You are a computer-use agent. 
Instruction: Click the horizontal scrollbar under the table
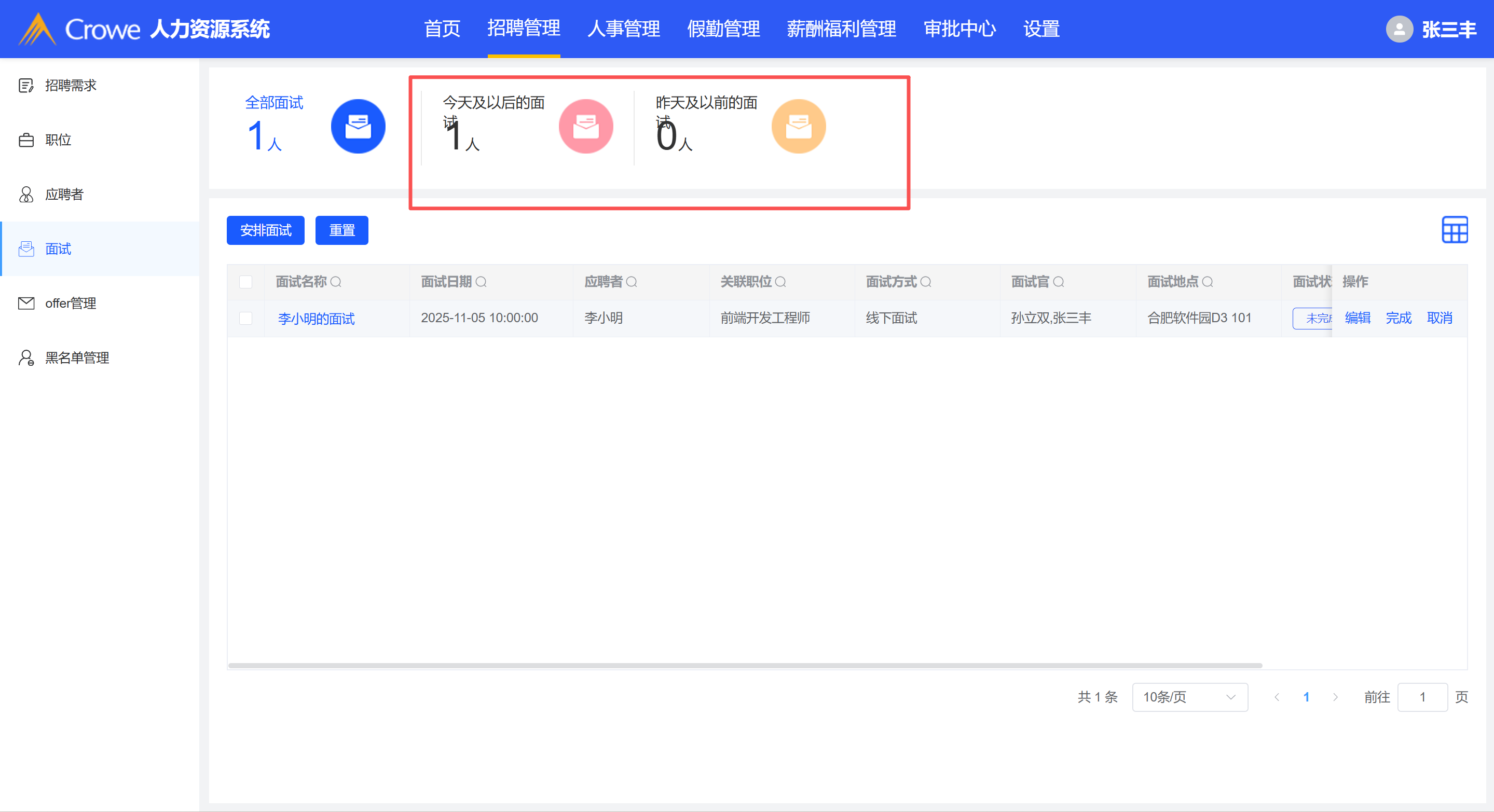(x=745, y=665)
